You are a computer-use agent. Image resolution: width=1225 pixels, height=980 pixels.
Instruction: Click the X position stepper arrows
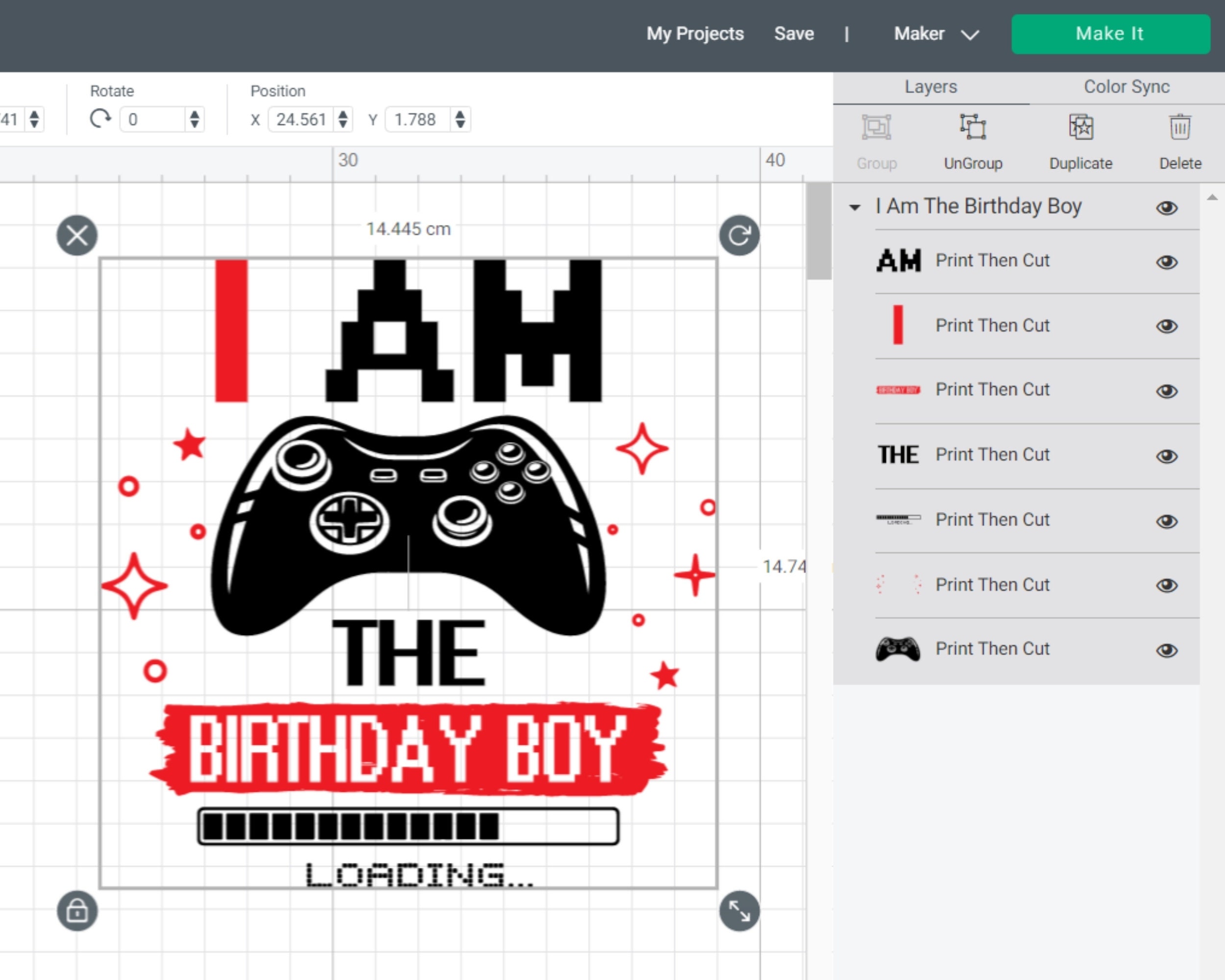click(x=343, y=119)
